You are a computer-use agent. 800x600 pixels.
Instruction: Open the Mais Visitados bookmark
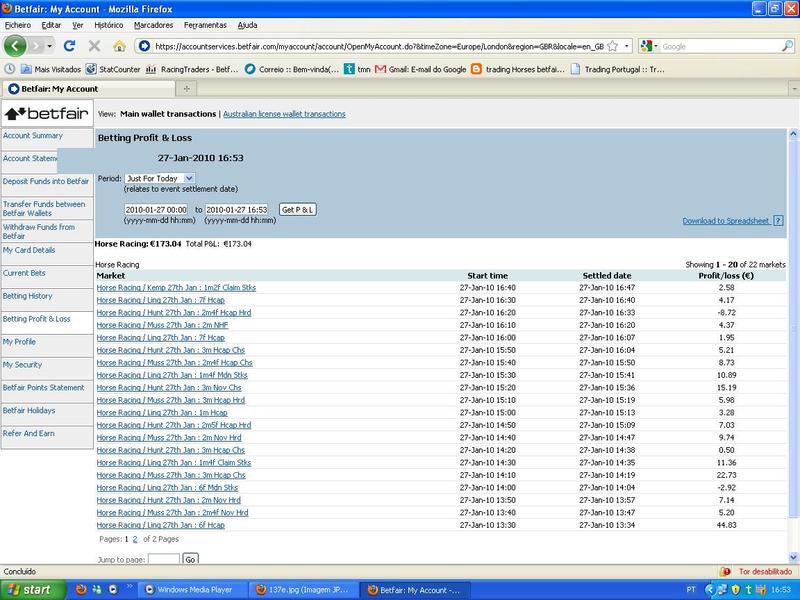(52, 69)
